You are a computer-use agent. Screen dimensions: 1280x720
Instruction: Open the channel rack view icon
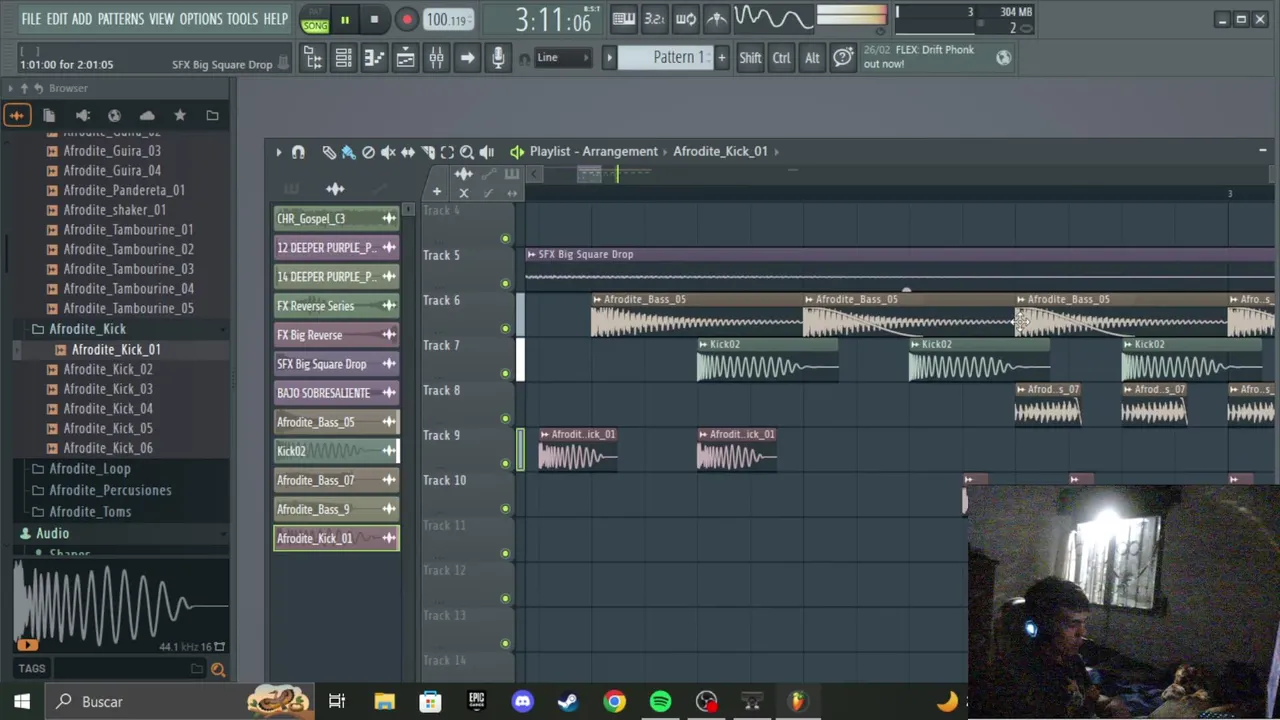[343, 58]
